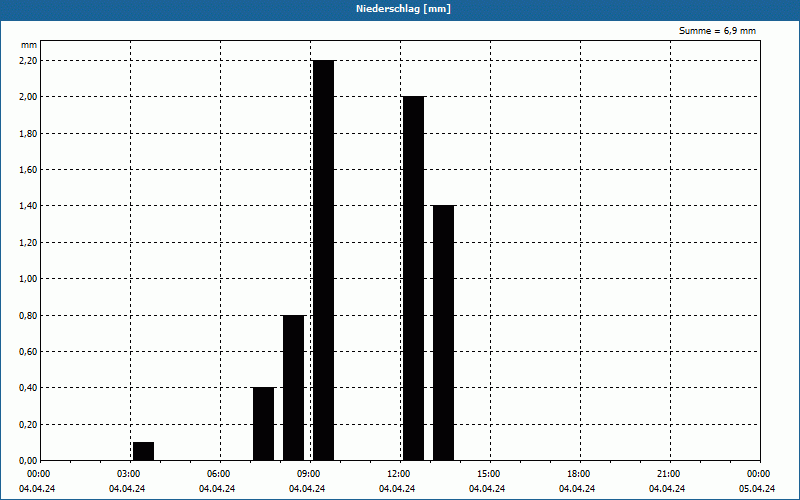800x500 pixels.
Task: Click the 2,00 y-axis label
Action: pyautogui.click(x=28, y=97)
